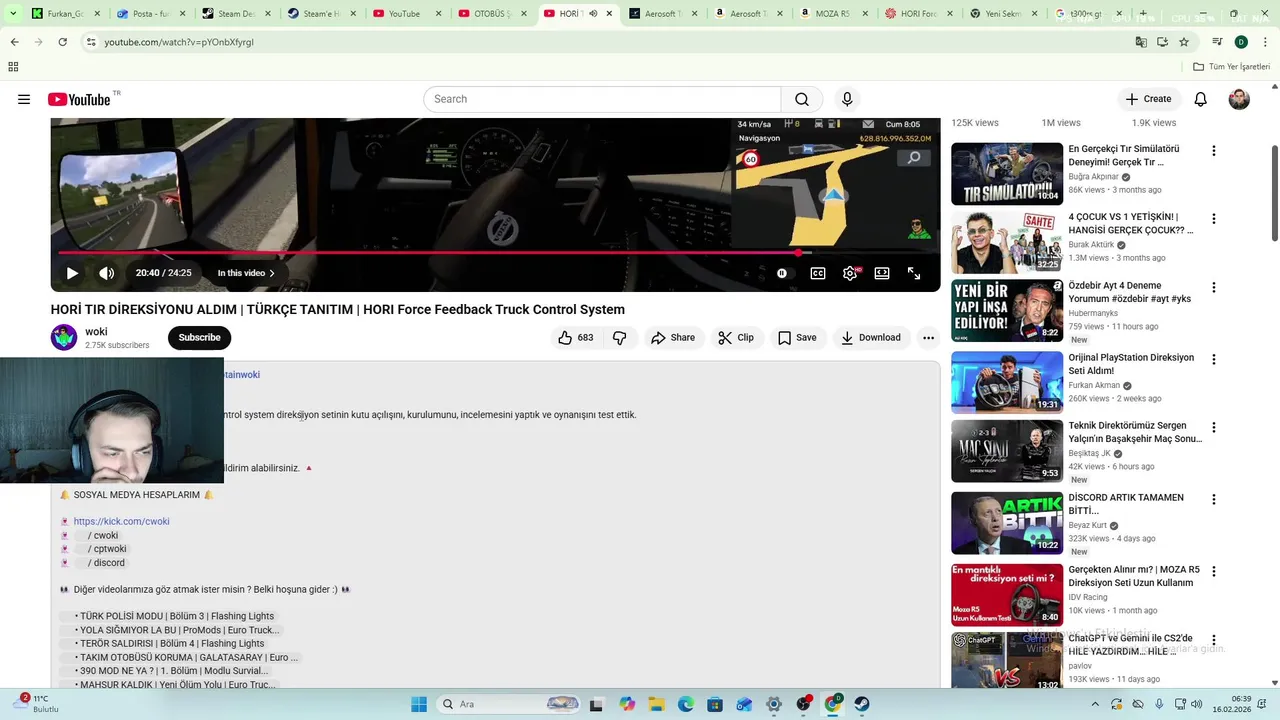Dislike this video
This screenshot has height=720, width=1280.
620,338
